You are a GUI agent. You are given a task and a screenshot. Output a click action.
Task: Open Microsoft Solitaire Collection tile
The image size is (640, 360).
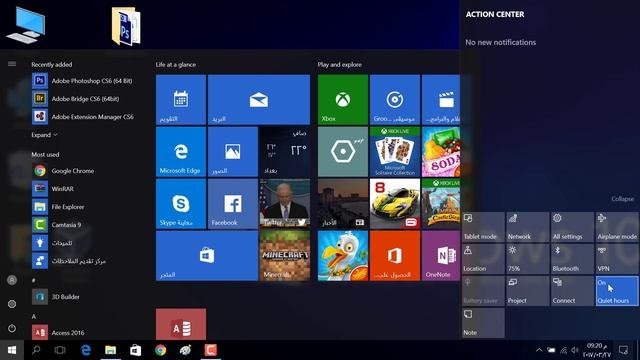395,151
